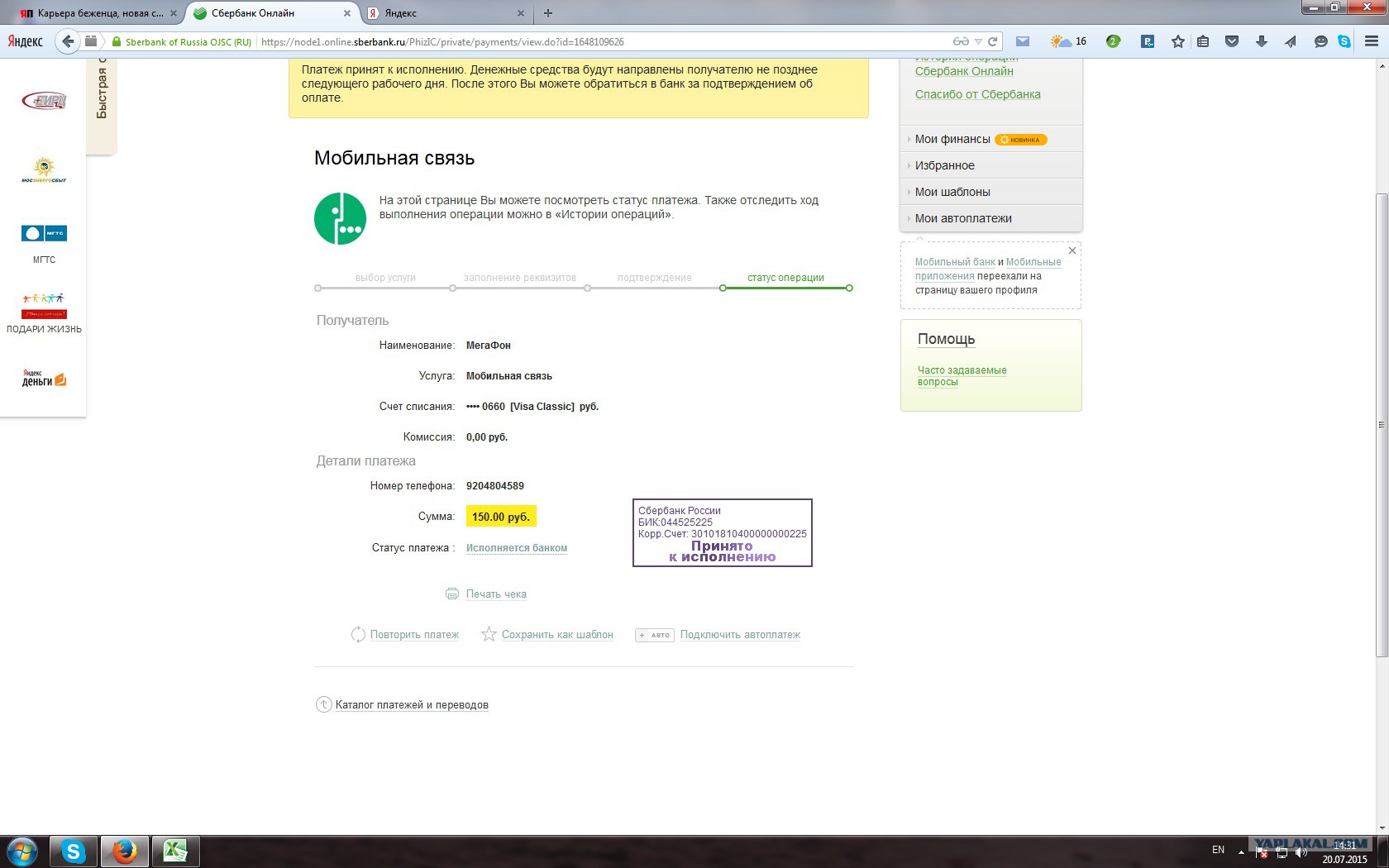
Task: Open Часто задаваемые вопросы help link
Action: click(x=962, y=376)
